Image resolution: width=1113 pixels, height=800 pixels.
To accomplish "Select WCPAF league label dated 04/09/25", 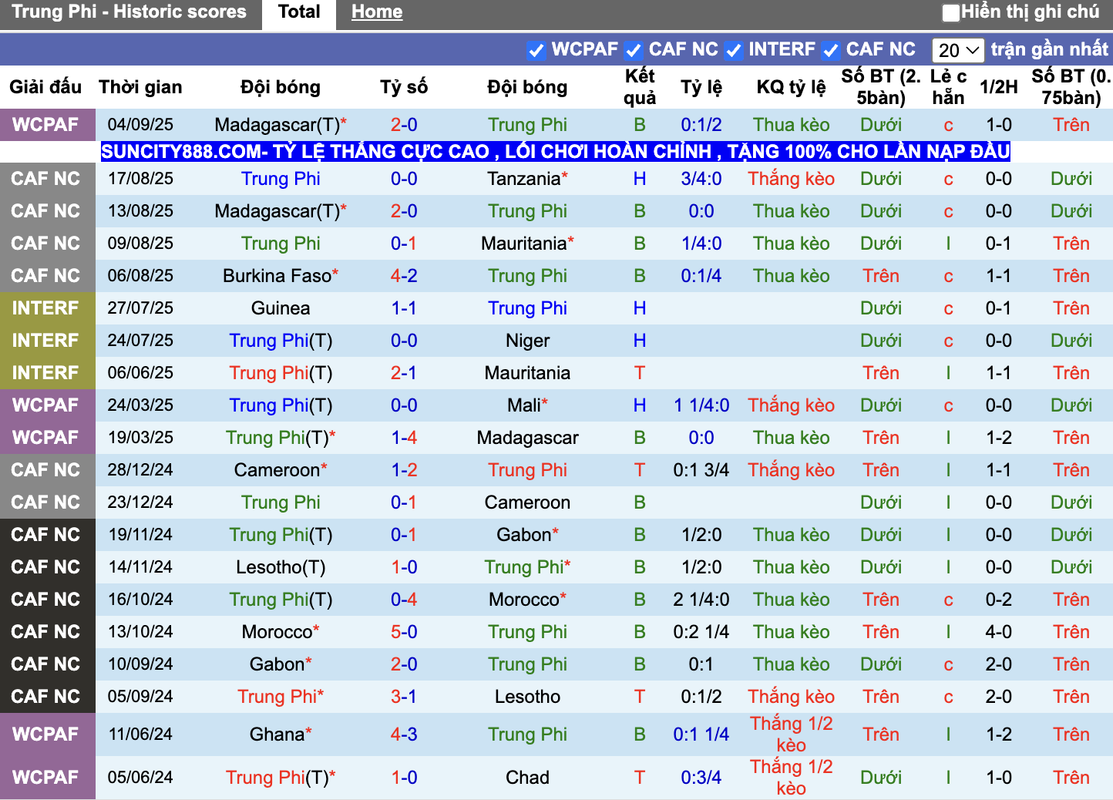I will (45, 125).
